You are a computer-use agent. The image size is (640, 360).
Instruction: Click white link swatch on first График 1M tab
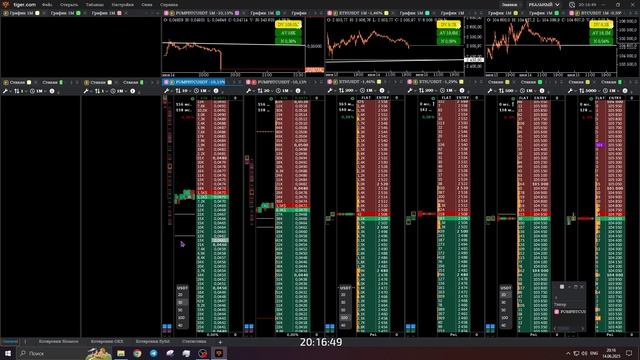pyautogui.click(x=38, y=13)
